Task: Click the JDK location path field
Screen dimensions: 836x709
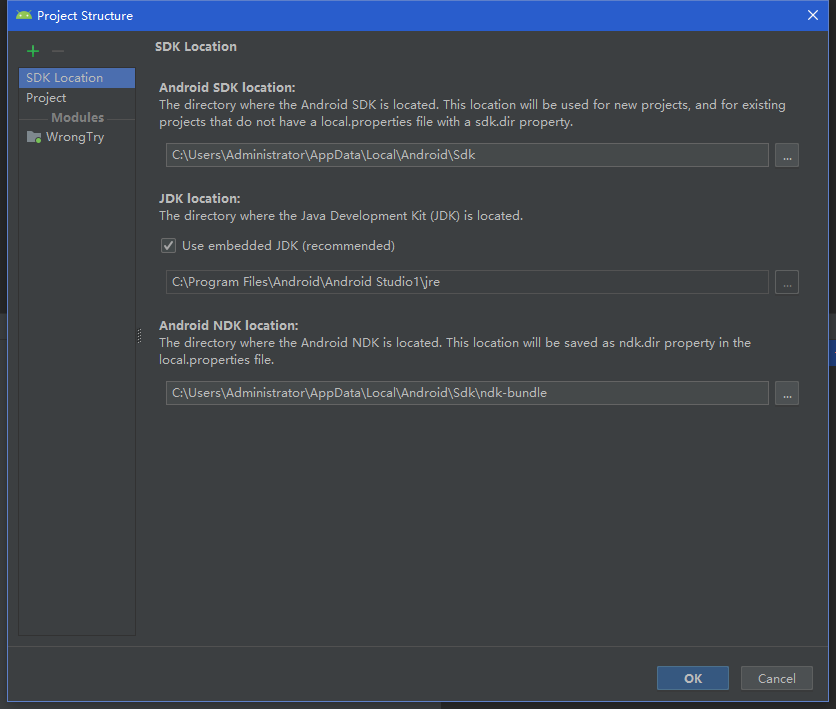Action: click(x=467, y=282)
